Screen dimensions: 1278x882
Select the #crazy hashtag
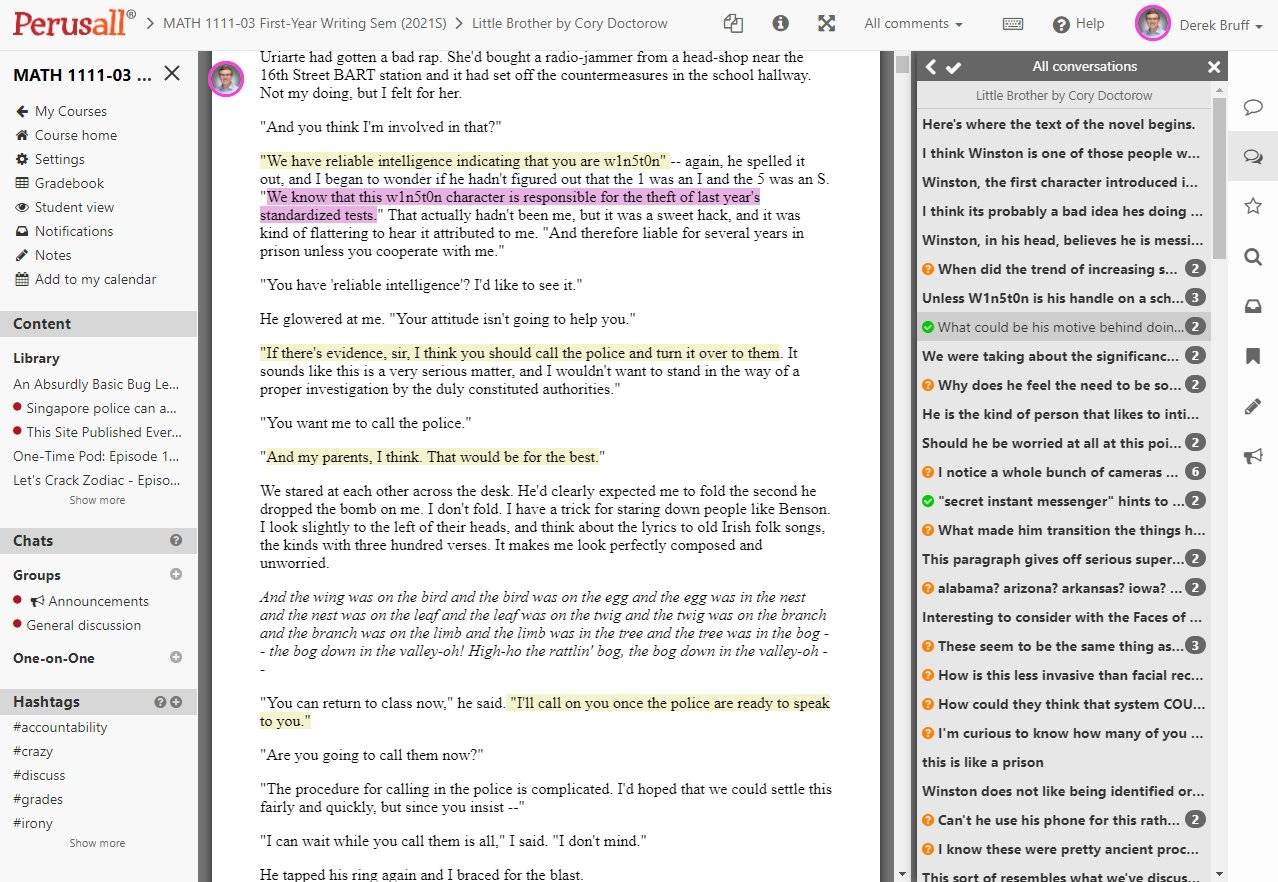coord(33,751)
